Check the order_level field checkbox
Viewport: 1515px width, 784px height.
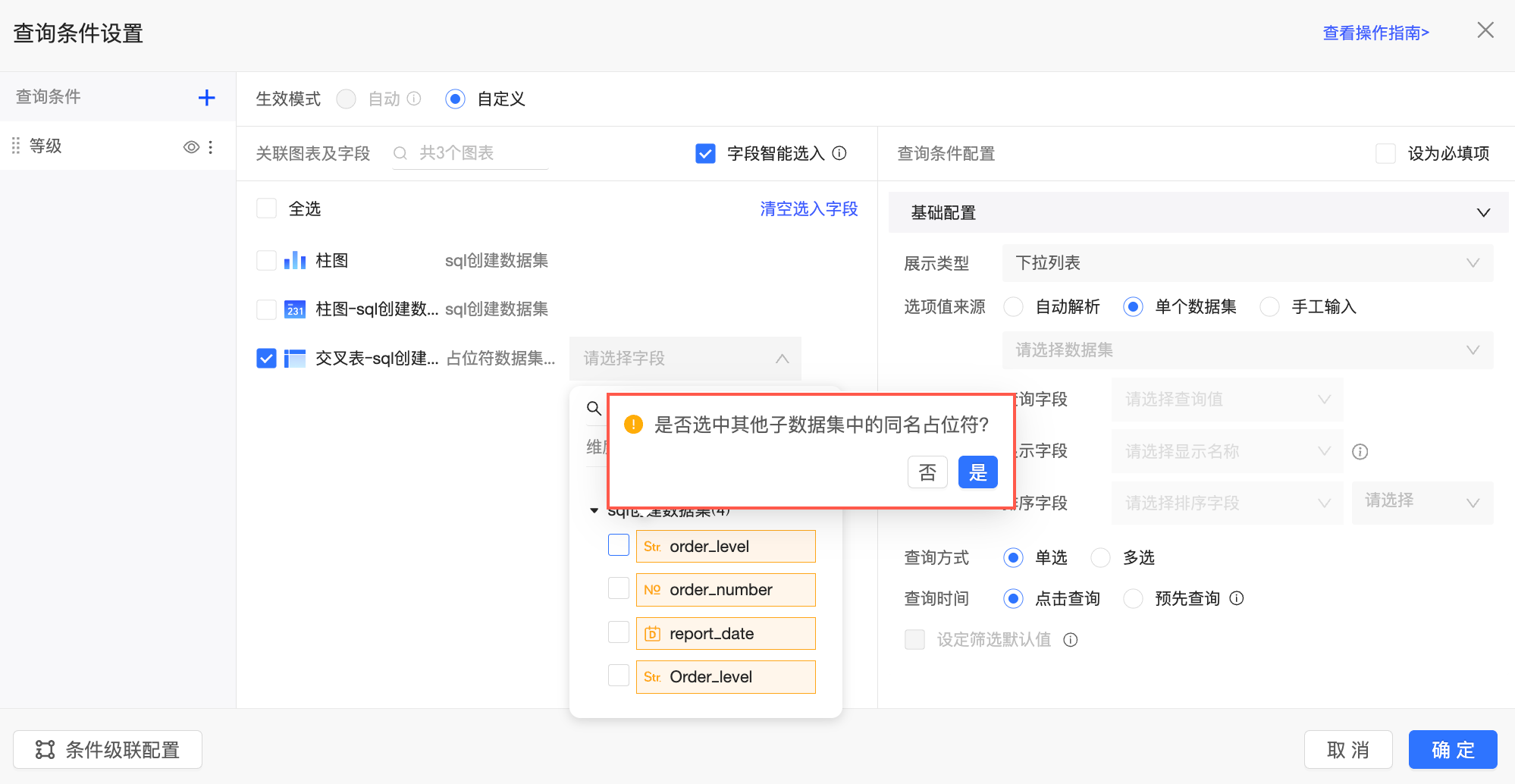pos(619,545)
